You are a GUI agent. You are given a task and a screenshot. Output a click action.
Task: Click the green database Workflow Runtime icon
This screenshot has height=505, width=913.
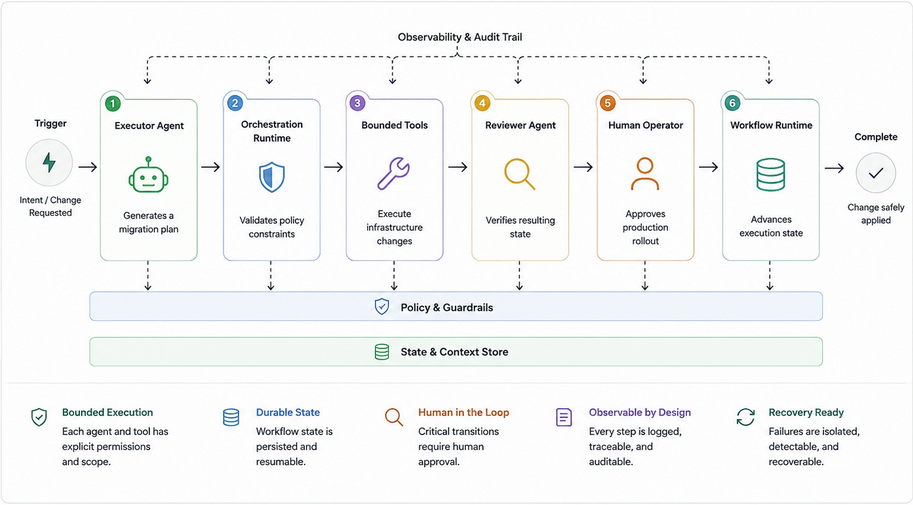pos(770,175)
